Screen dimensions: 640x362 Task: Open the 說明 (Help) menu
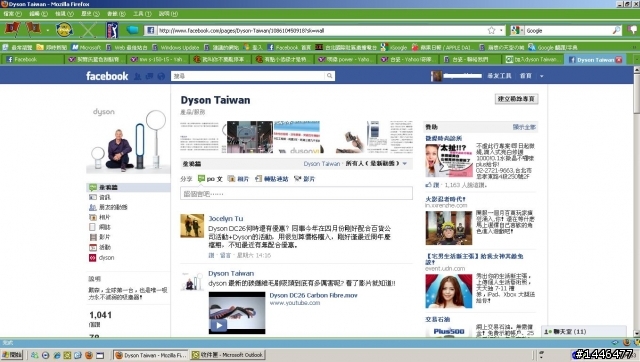[168, 13]
